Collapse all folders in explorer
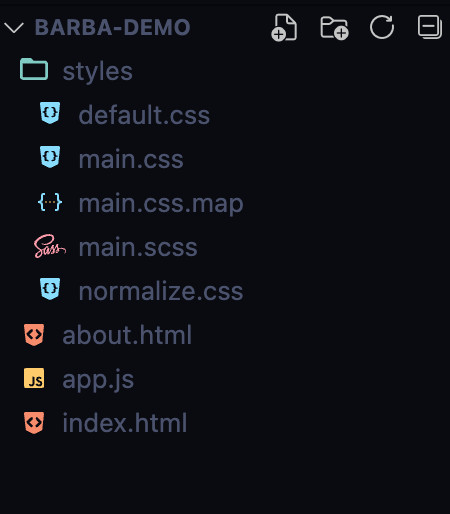 coord(430,27)
